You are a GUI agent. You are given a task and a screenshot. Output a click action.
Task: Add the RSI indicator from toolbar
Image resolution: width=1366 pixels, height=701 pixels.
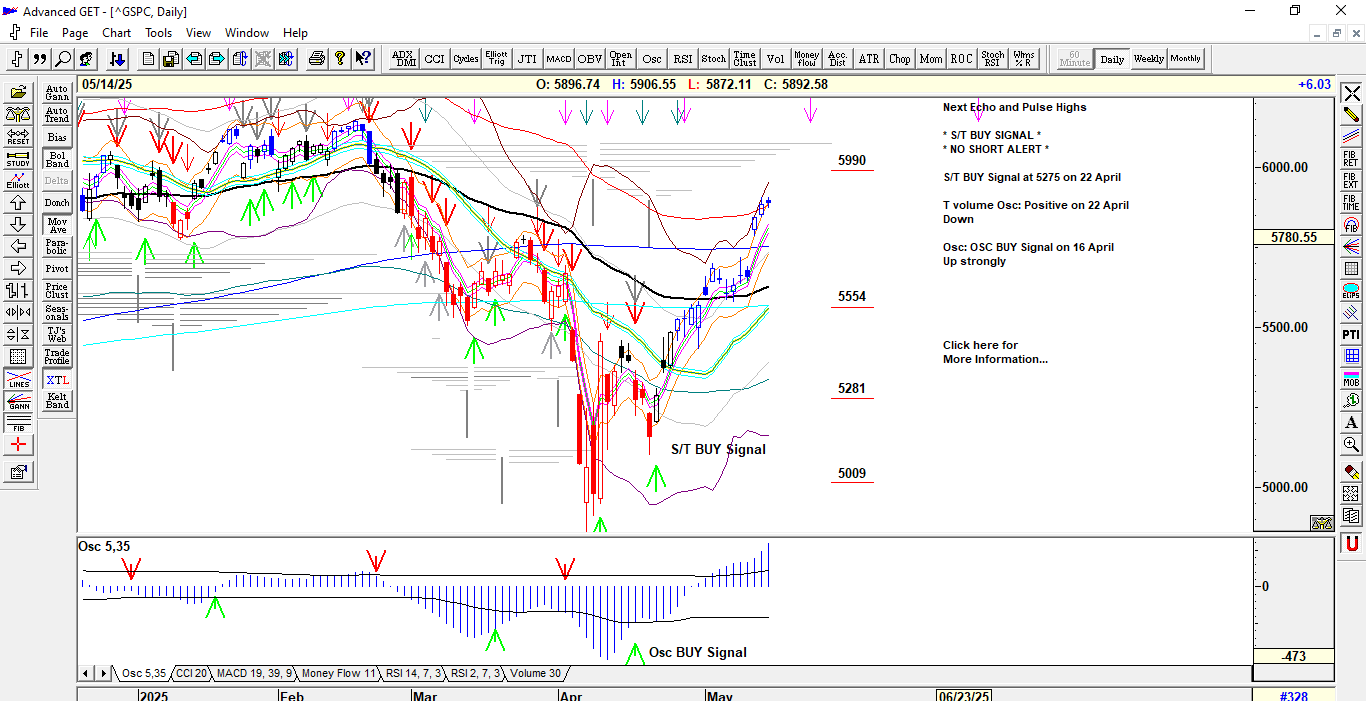click(x=683, y=59)
